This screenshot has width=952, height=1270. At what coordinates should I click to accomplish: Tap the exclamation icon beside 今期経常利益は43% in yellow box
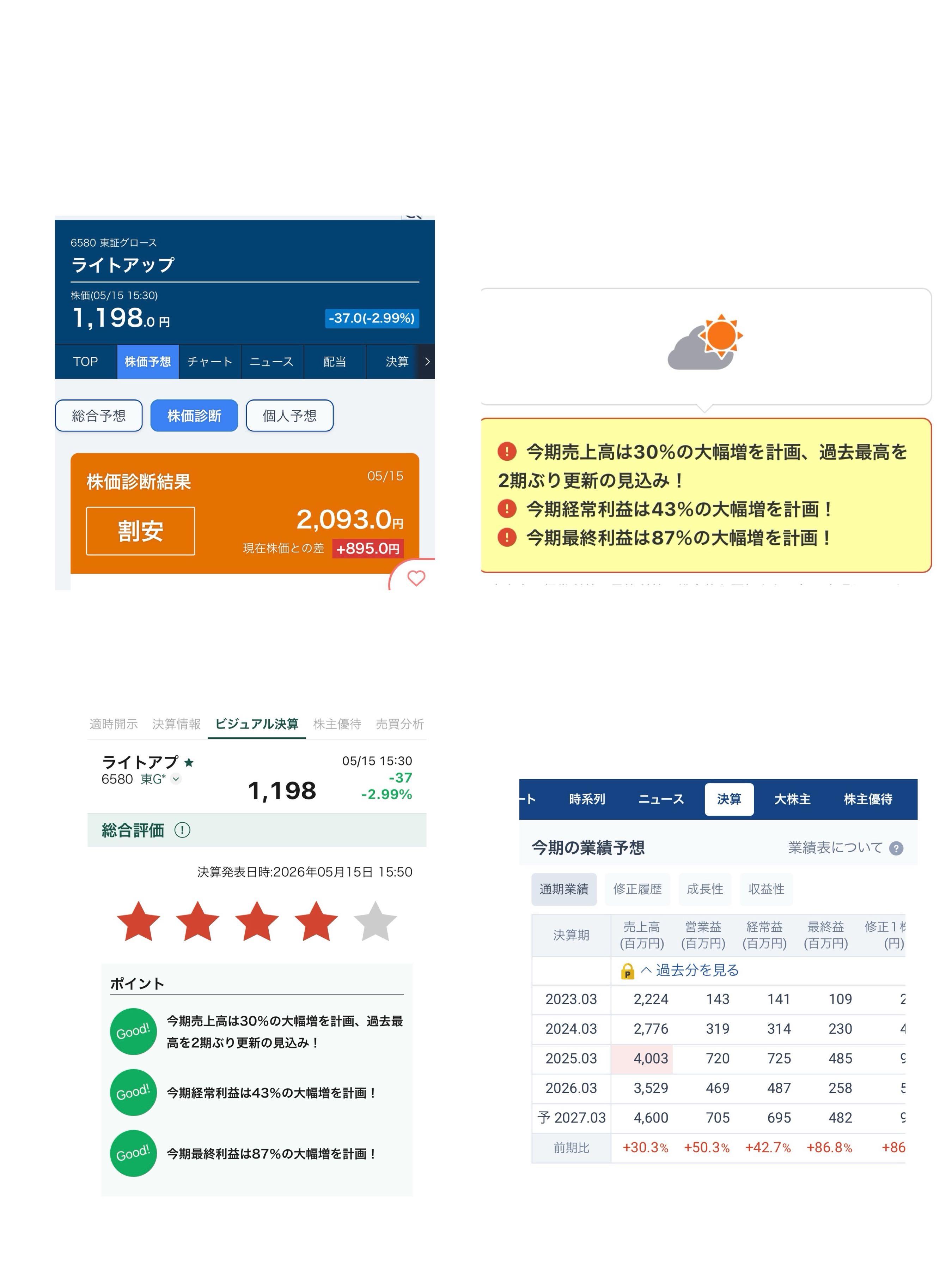click(507, 509)
